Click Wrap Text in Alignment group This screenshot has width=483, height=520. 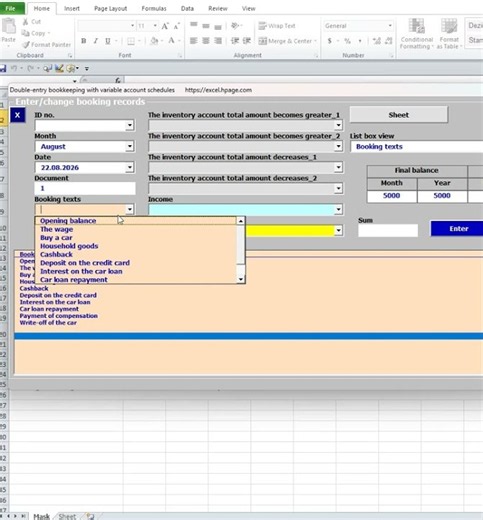click(x=277, y=26)
